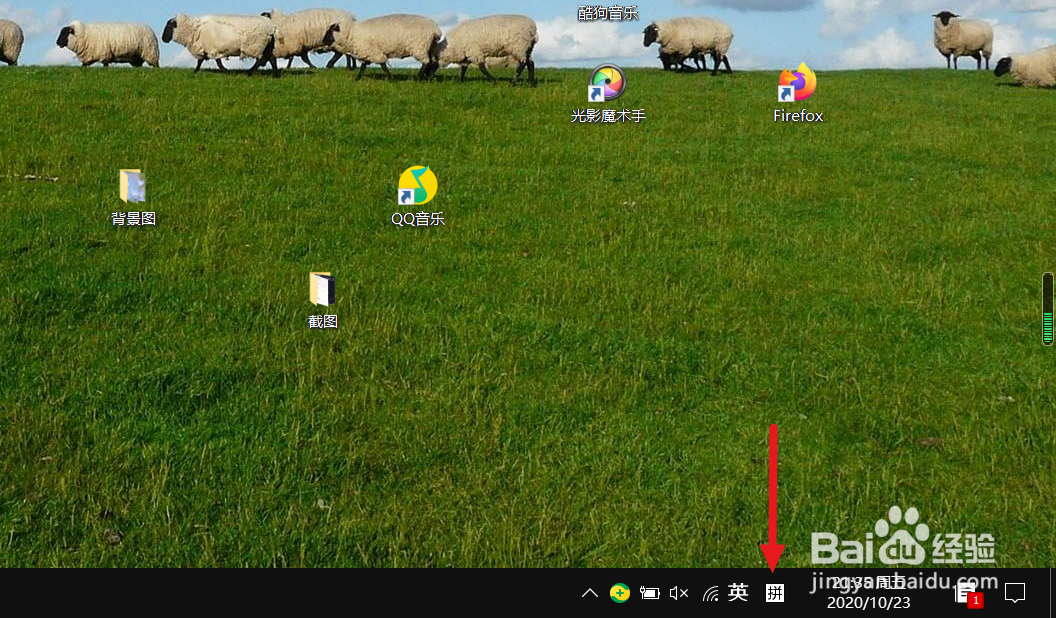Screen dimensions: 1056x618
Task: Expand hidden tray icons chevron
Action: pyautogui.click(x=590, y=593)
